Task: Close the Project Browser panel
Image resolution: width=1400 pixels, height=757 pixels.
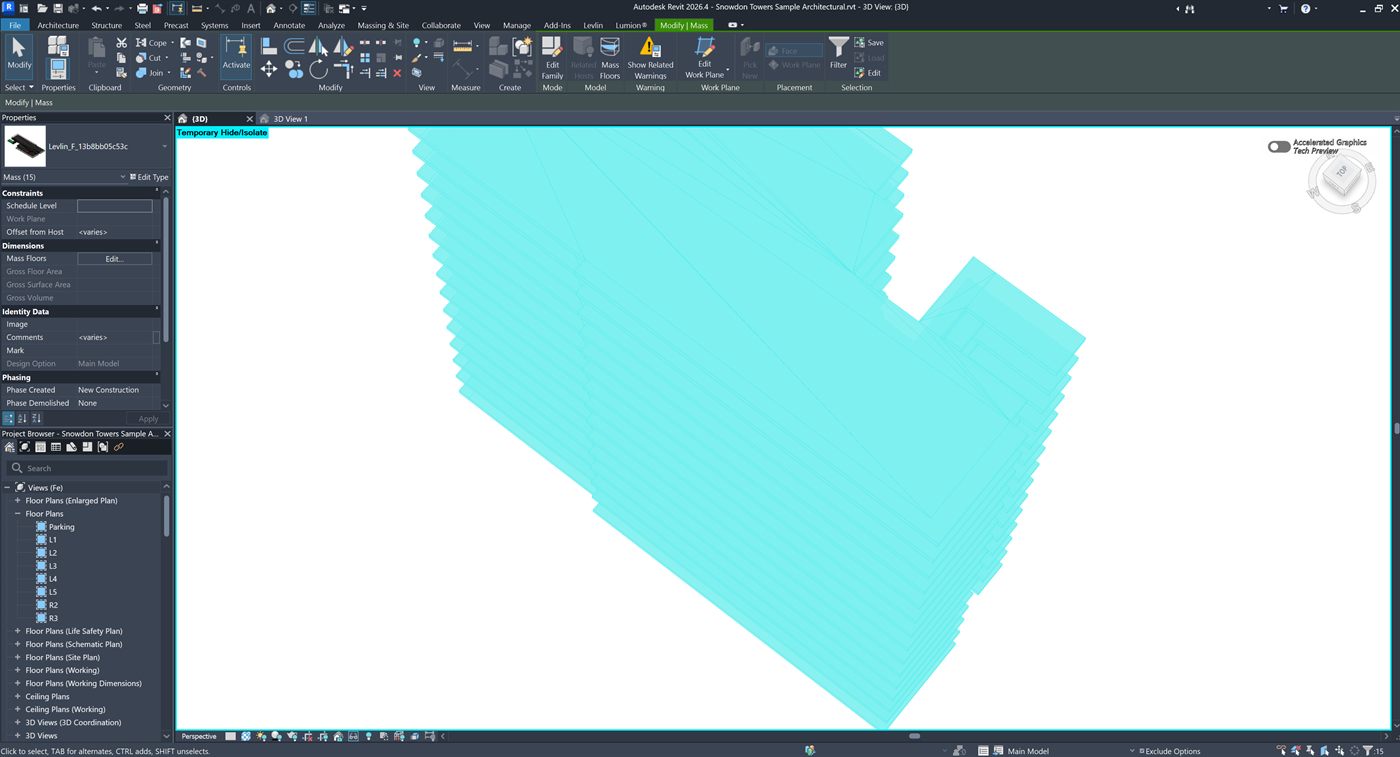Action: click(167, 434)
